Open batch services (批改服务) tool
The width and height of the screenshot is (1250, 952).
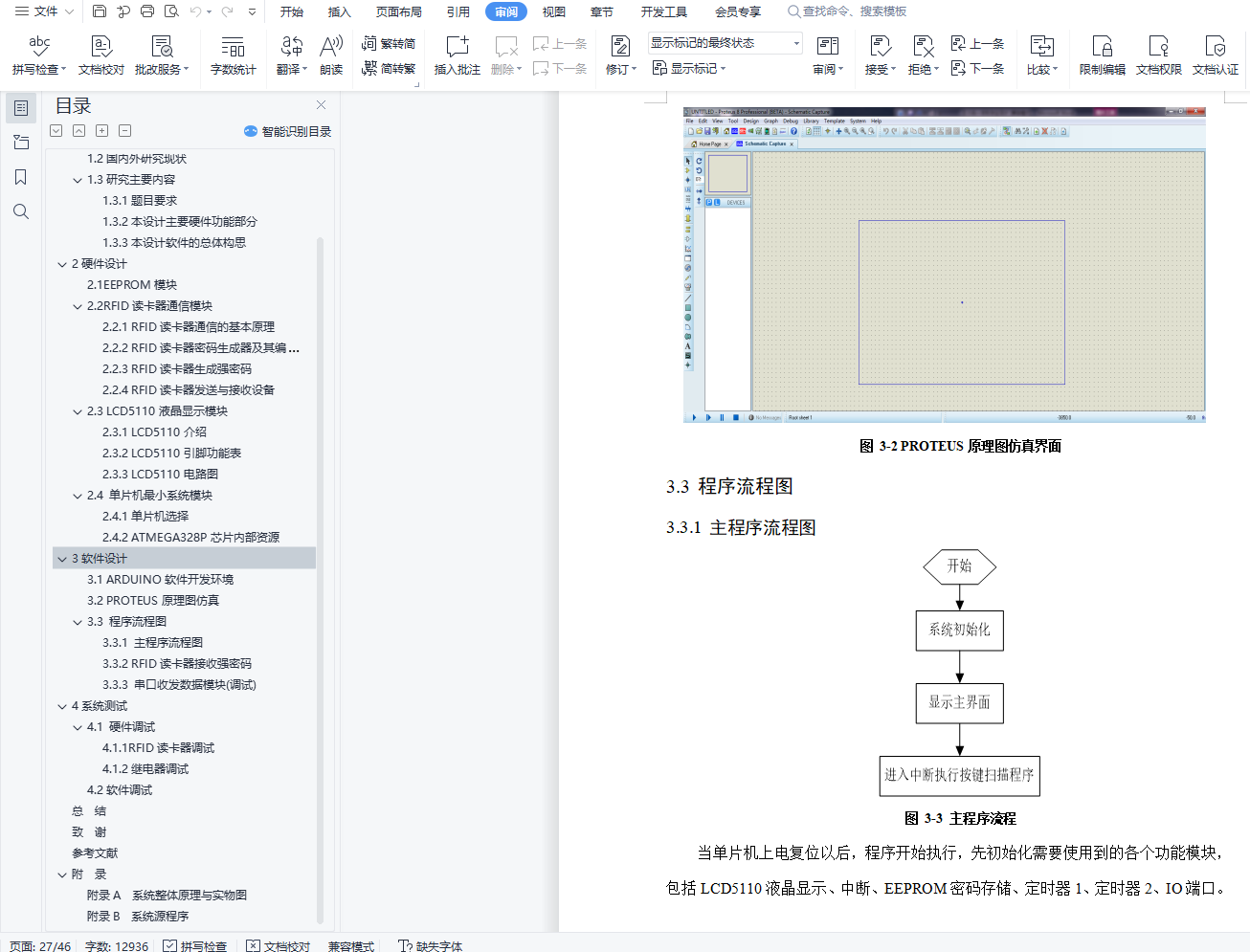[162, 55]
